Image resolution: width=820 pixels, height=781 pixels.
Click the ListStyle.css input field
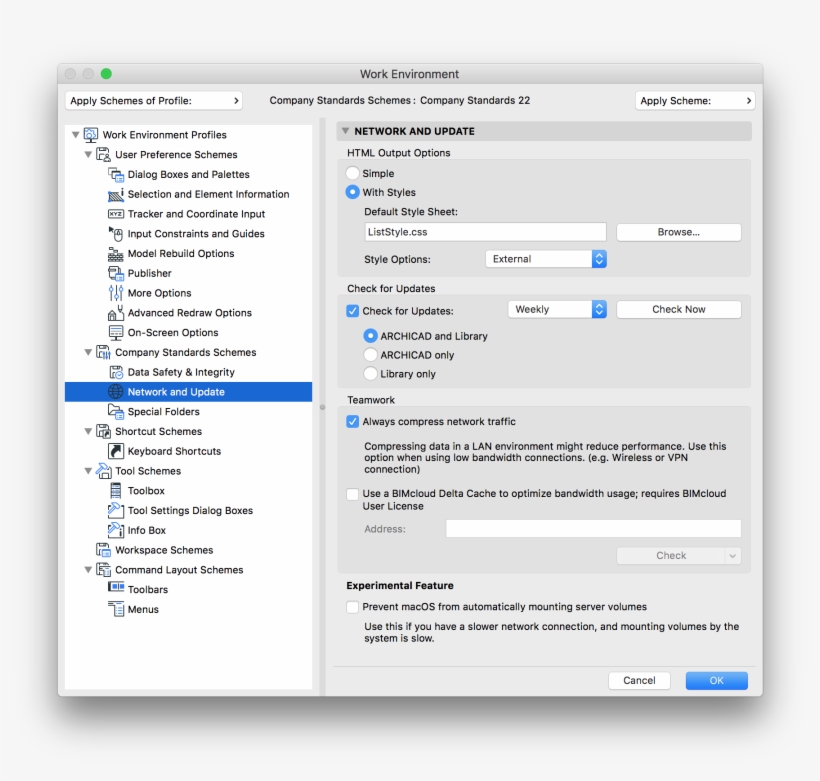tap(484, 231)
